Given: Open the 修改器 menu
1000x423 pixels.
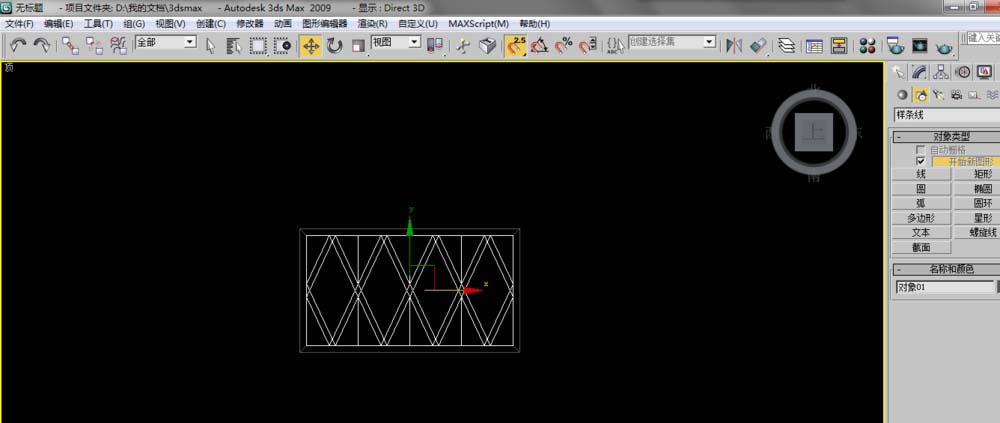Looking at the screenshot, I should coord(249,24).
